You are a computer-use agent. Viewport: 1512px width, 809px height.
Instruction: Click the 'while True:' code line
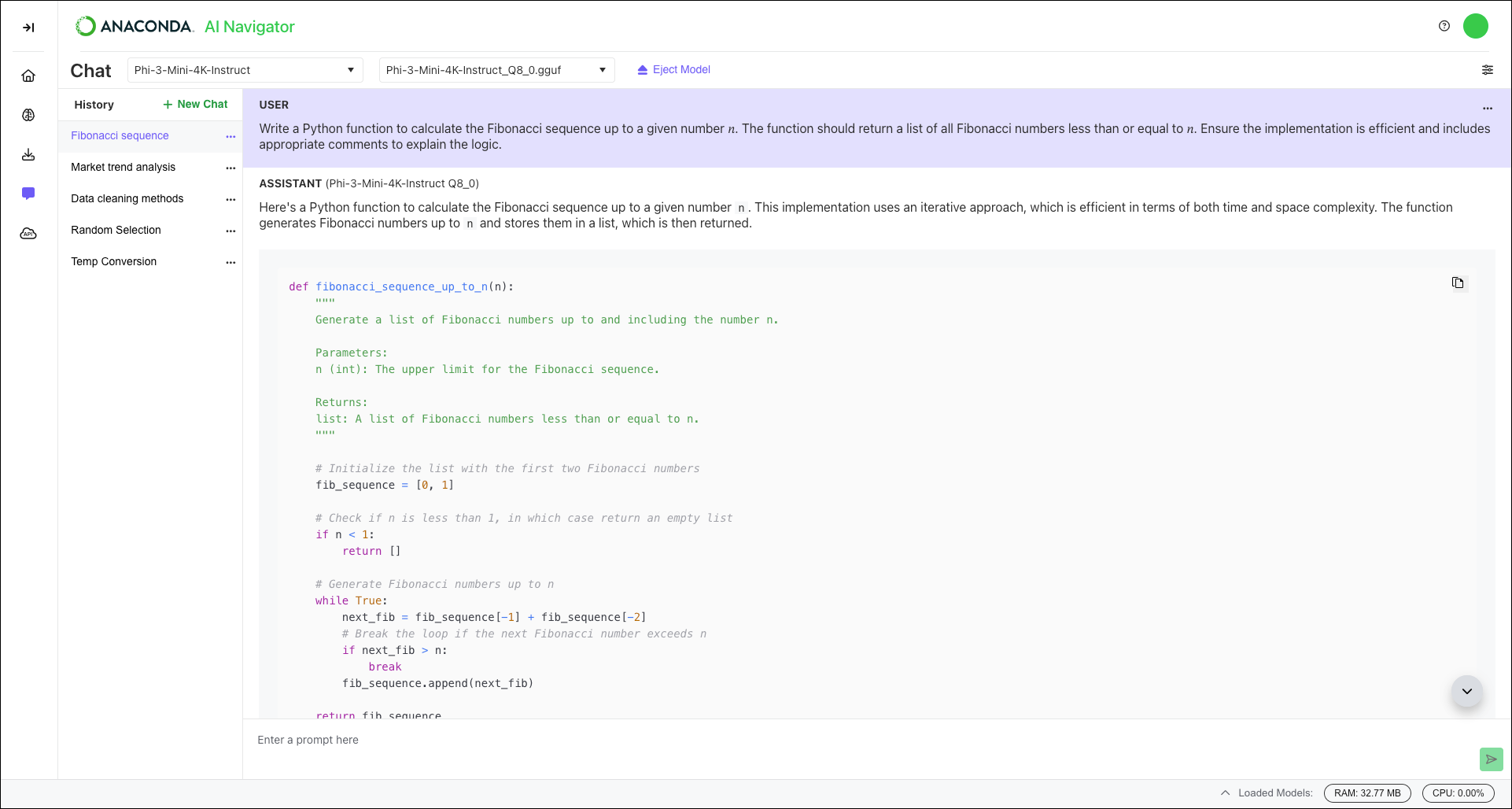[352, 600]
